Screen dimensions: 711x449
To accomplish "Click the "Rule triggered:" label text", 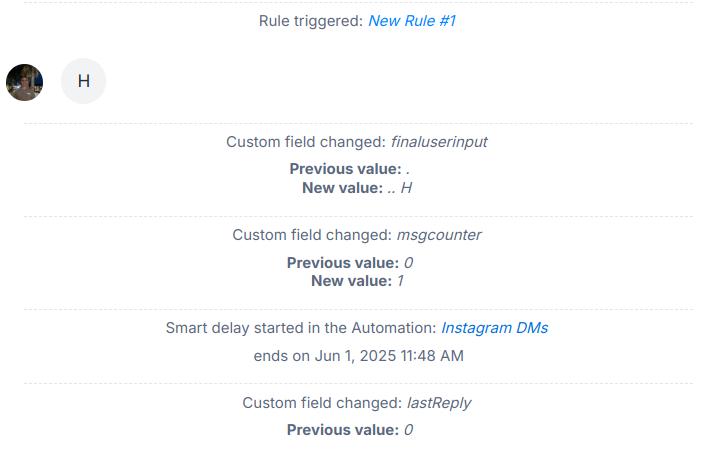I will point(311,21).
